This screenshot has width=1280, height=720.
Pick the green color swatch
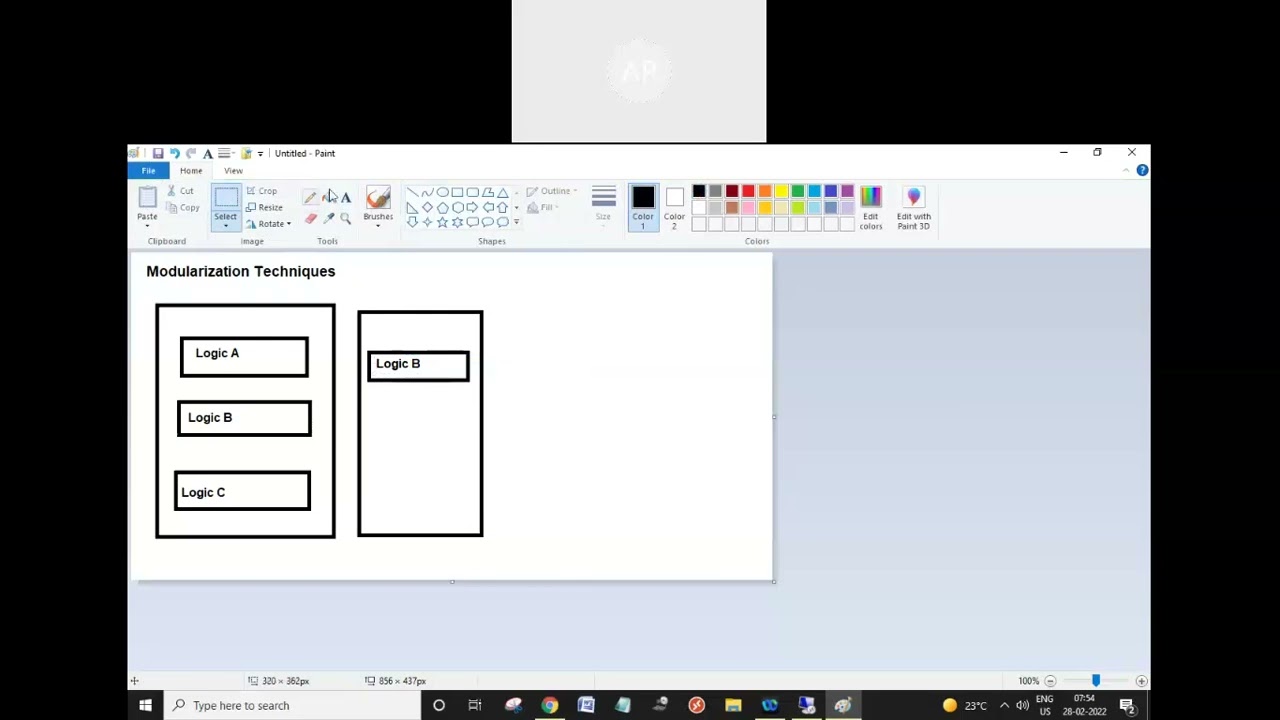pyautogui.click(x=798, y=191)
